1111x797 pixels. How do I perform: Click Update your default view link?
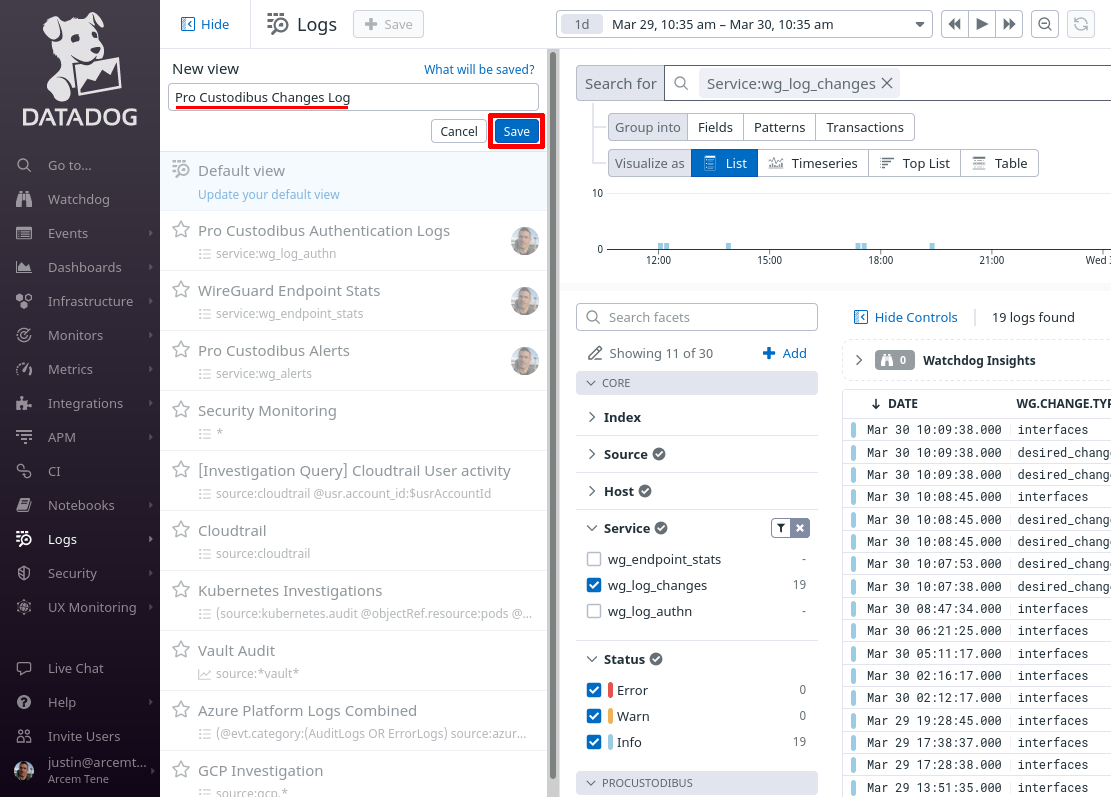[x=269, y=194]
